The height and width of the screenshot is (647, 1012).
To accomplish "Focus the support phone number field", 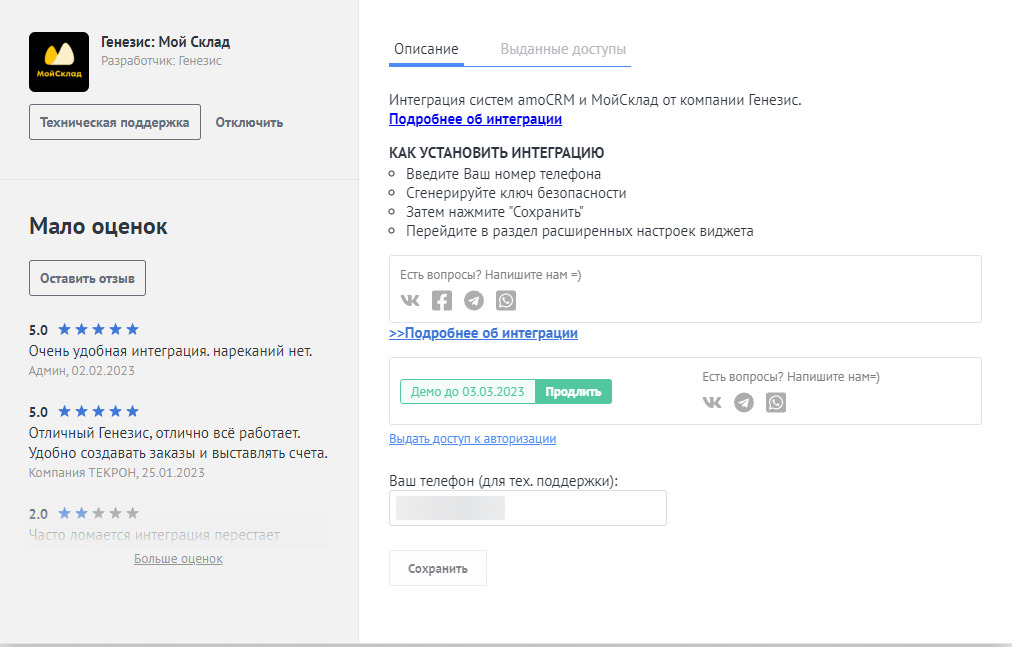I will coord(527,508).
